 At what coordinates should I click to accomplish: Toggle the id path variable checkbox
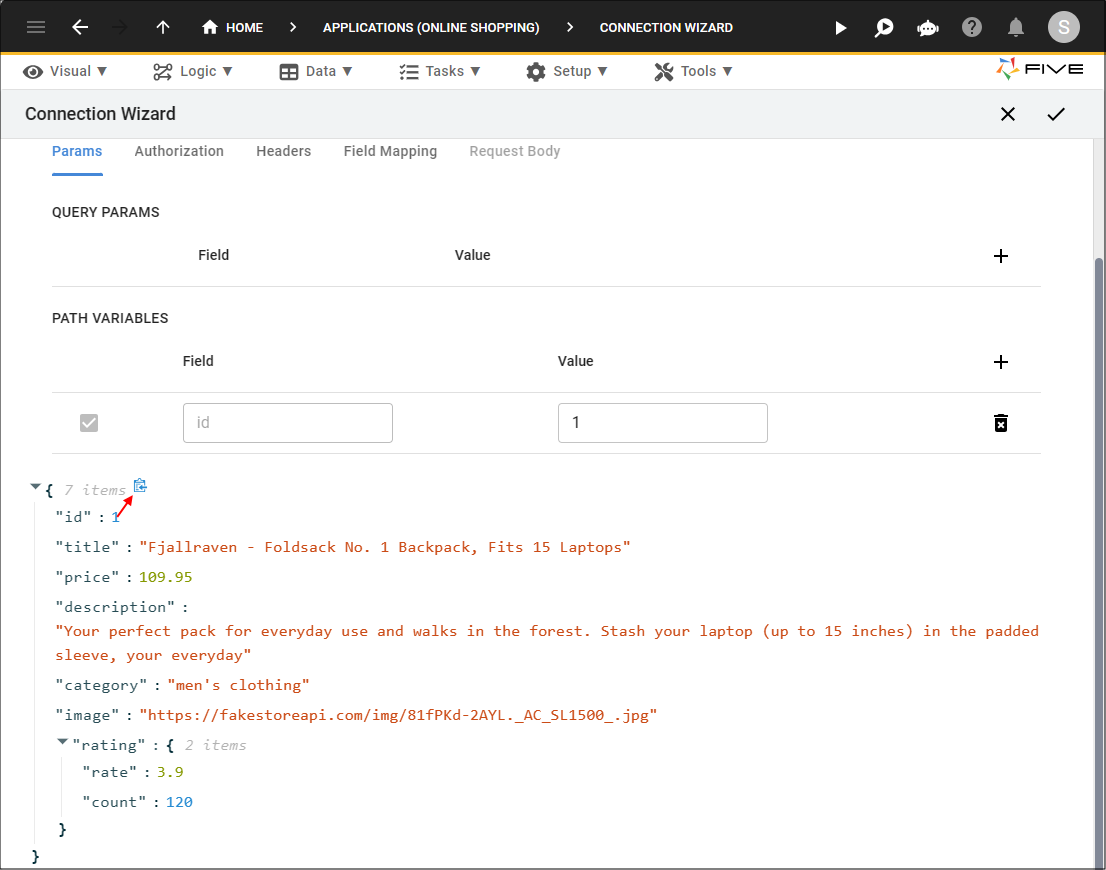89,423
